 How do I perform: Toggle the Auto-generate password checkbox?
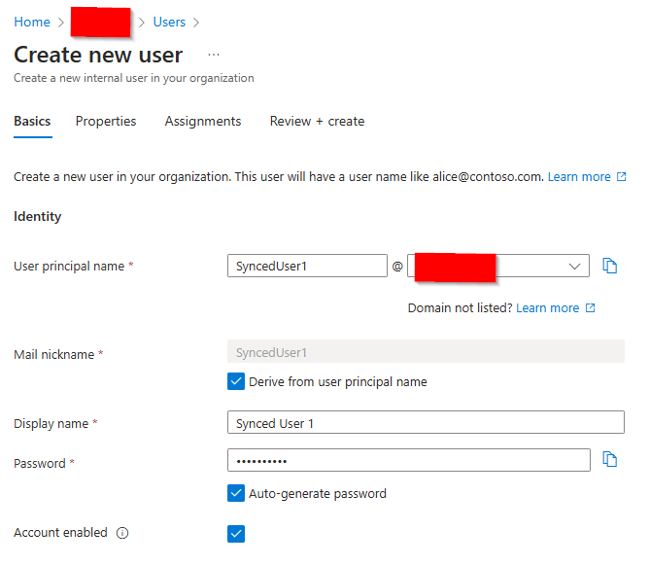[x=236, y=493]
